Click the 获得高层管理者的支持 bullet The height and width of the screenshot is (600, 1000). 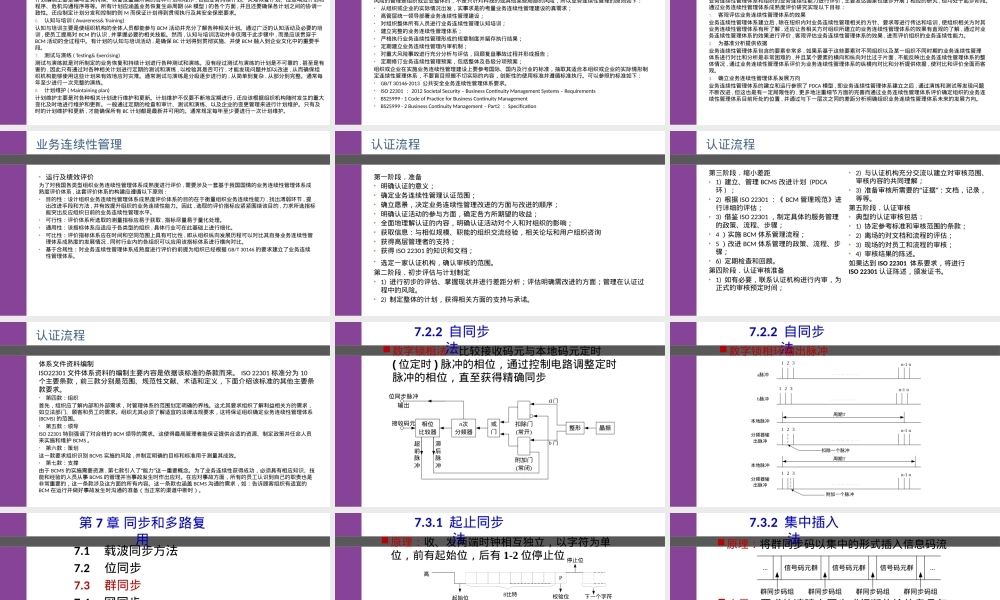415,242
